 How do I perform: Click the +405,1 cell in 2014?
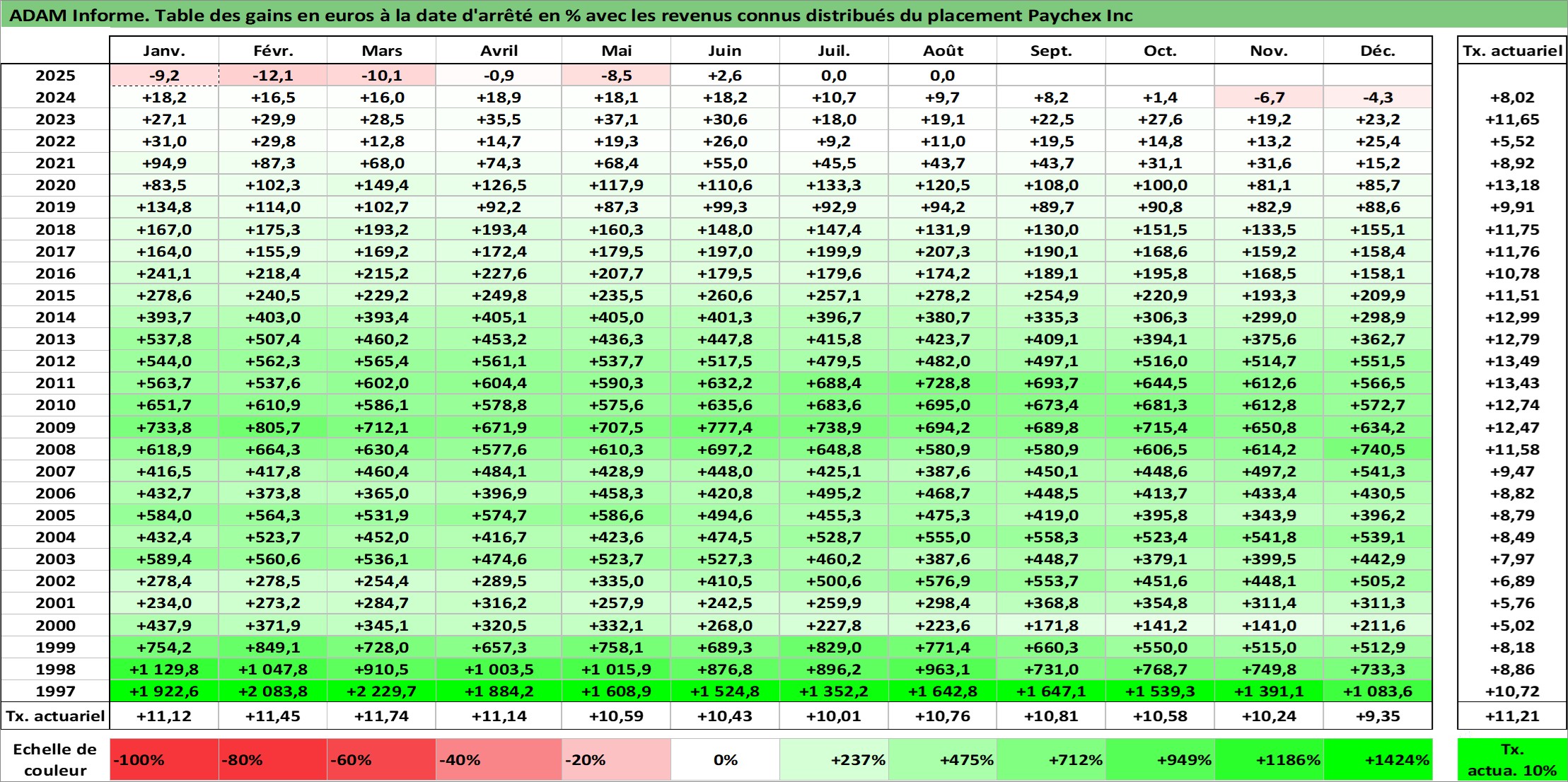pyautogui.click(x=499, y=317)
